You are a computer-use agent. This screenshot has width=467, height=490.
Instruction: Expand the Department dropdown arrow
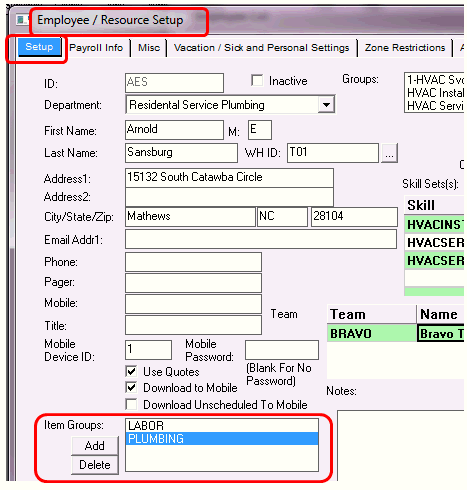(326, 105)
